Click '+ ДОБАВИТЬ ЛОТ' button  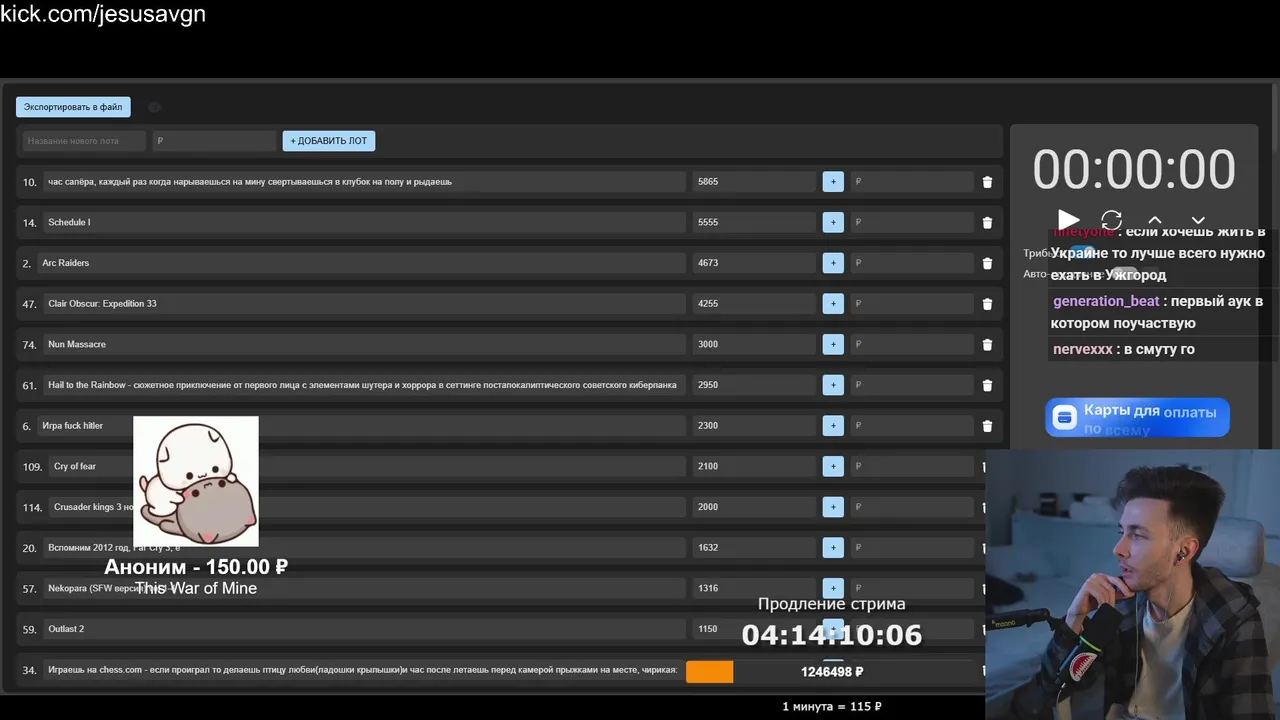tap(328, 141)
